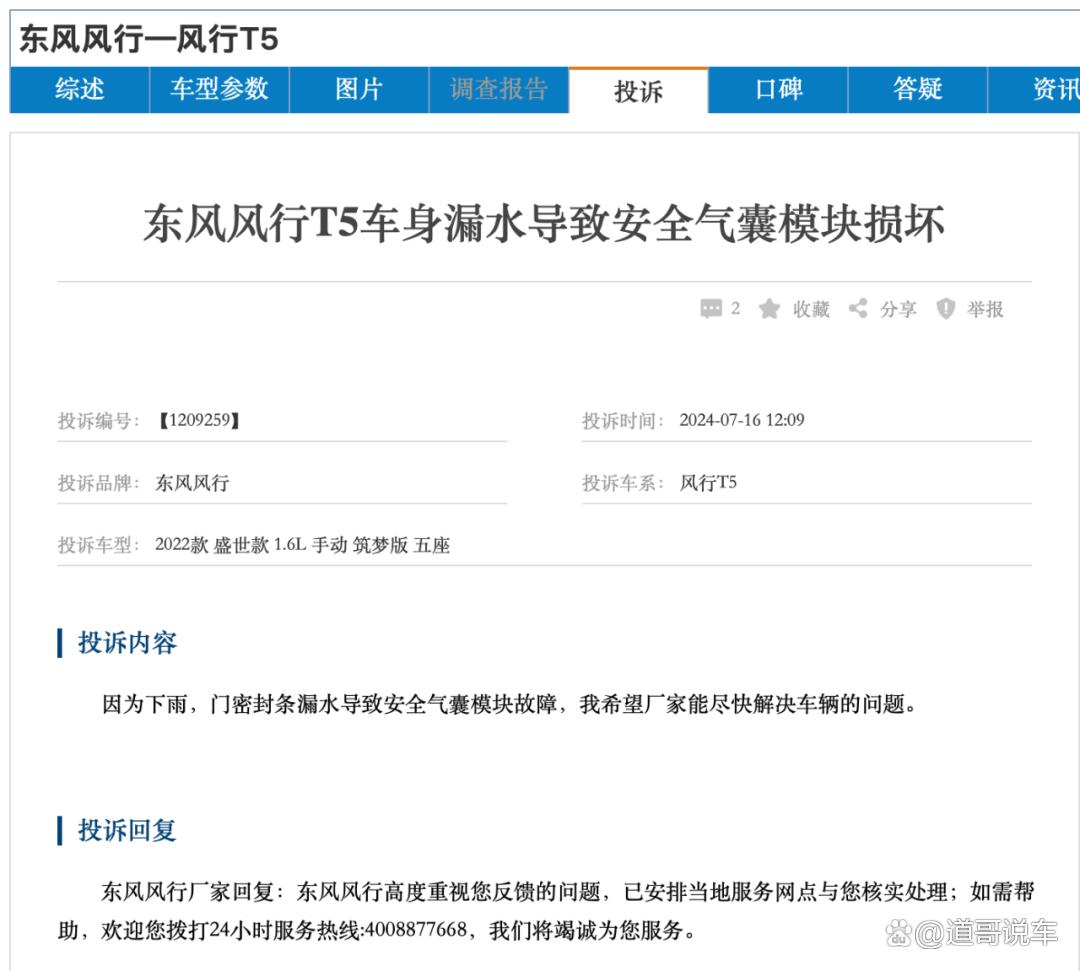Click the 投诉时间 field label
The width and height of the screenshot is (1080, 971).
click(623, 421)
